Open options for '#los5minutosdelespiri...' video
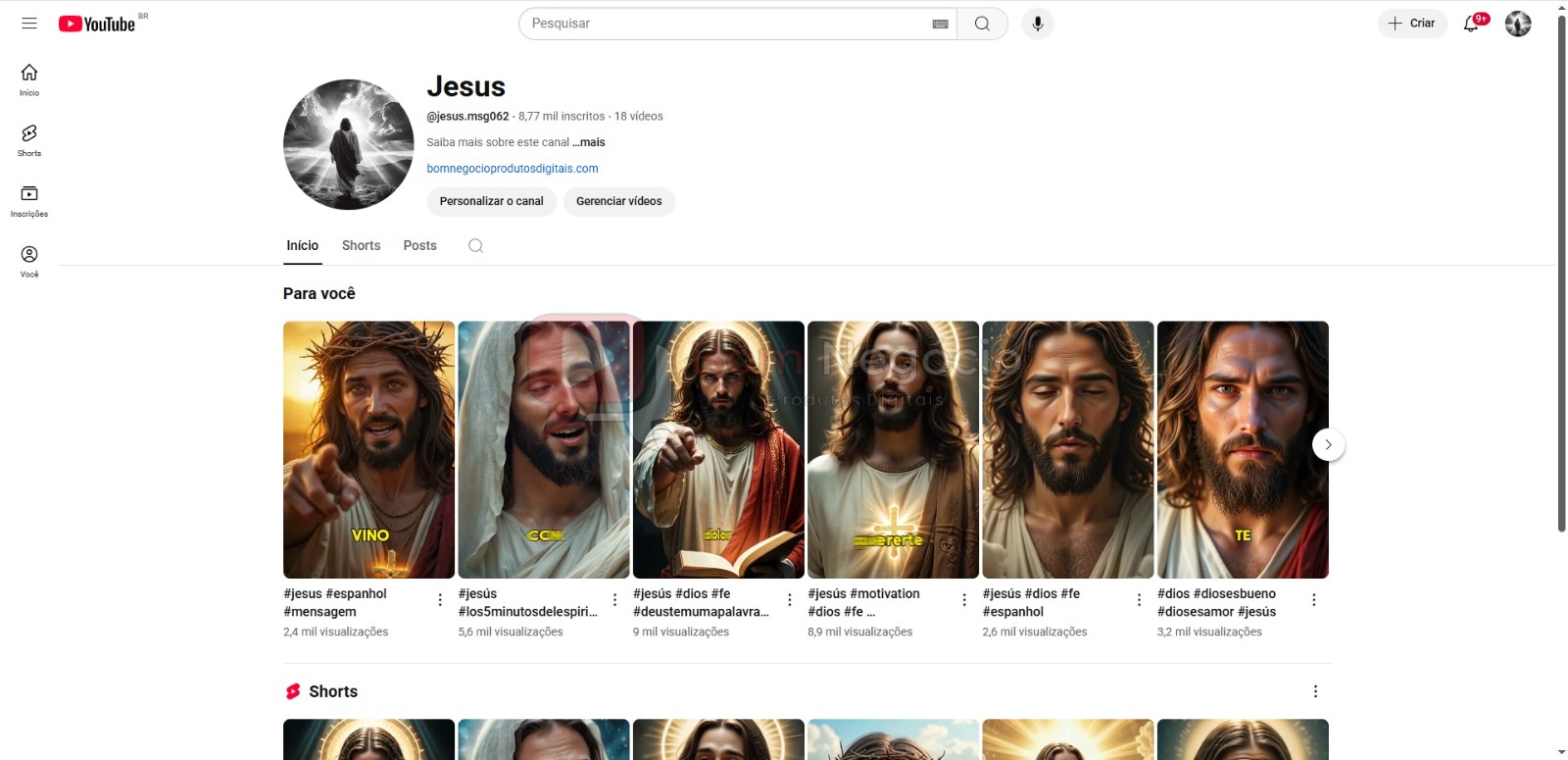The image size is (1568, 760). (614, 599)
